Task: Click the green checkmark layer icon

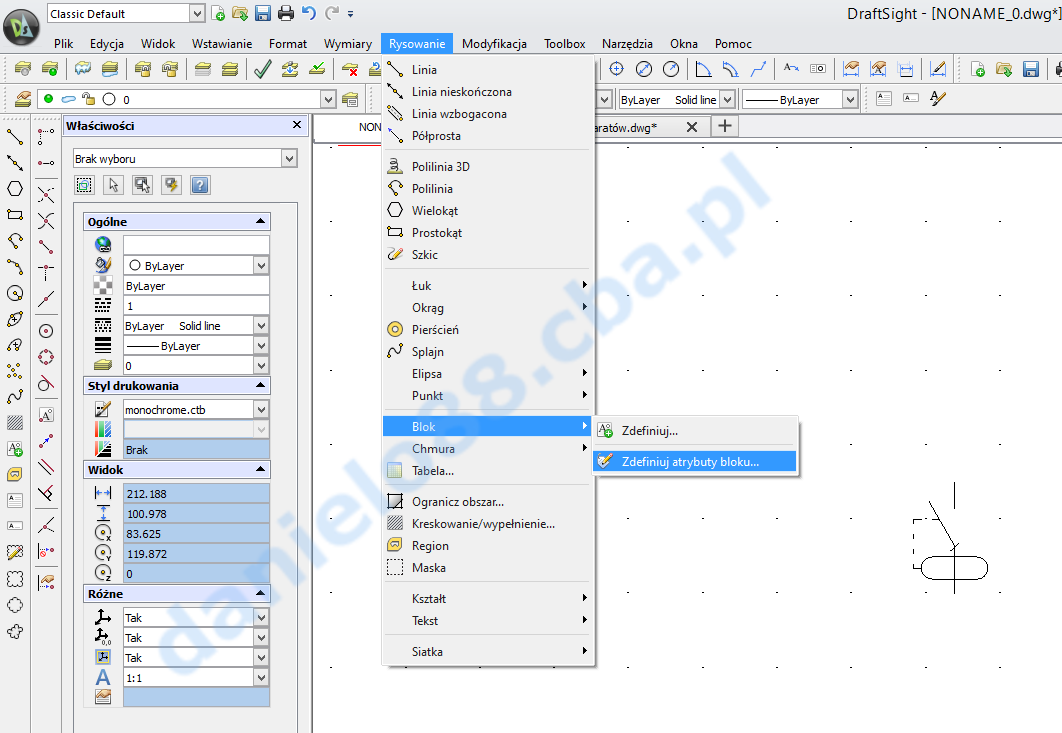Action: [263, 68]
